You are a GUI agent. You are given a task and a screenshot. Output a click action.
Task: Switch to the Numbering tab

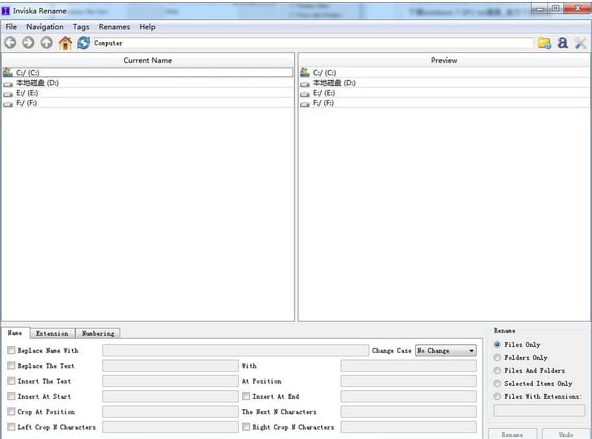98,333
